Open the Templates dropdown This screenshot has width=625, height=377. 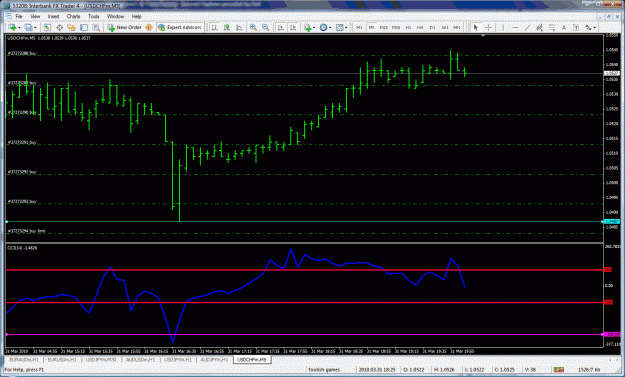346,27
